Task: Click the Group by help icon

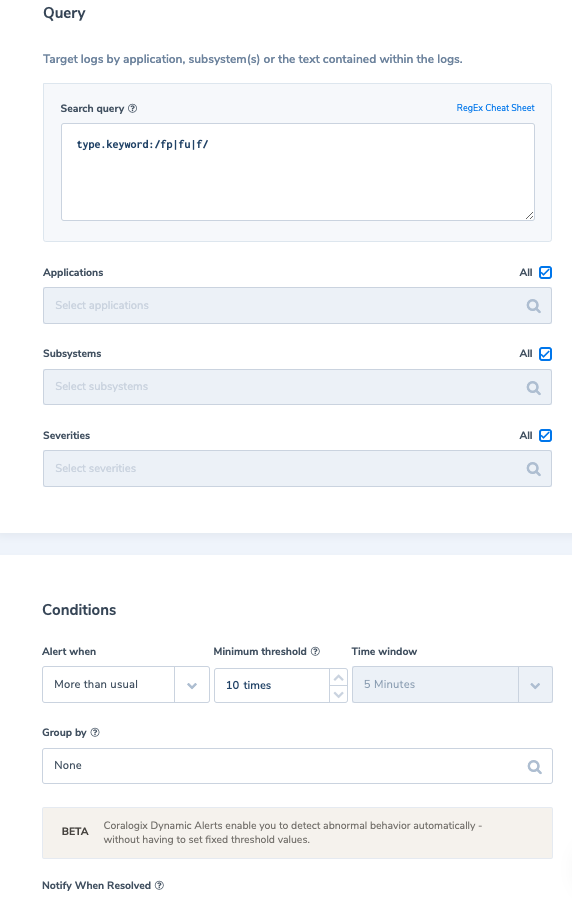Action: click(95, 732)
